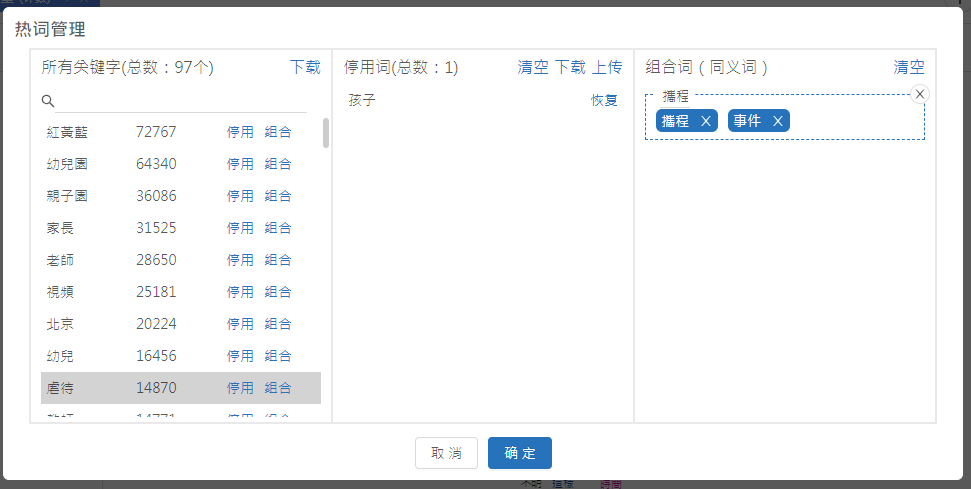Remove the 事件 tag with its X icon
The width and height of the screenshot is (971, 489).
[777, 121]
